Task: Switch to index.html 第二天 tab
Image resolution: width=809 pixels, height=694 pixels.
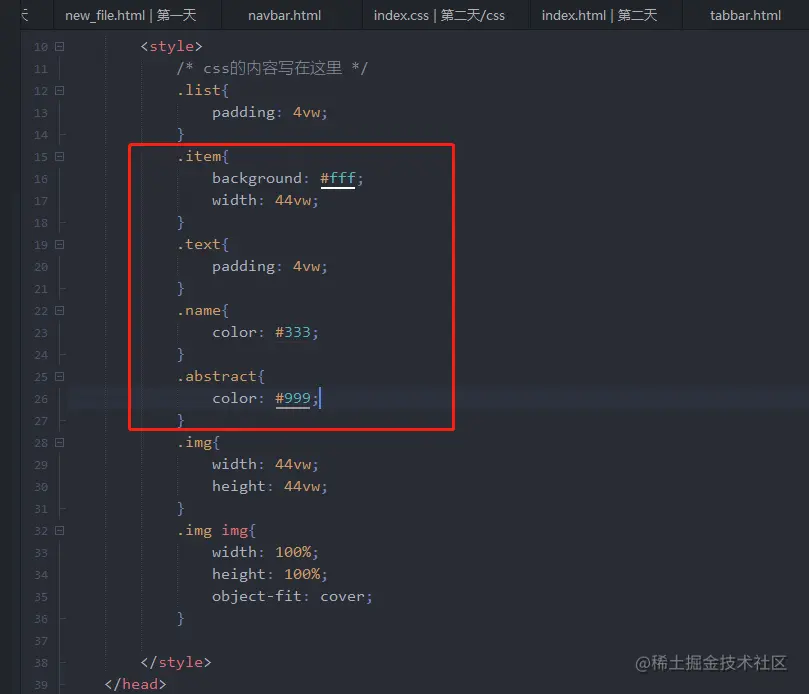Action: 599,15
